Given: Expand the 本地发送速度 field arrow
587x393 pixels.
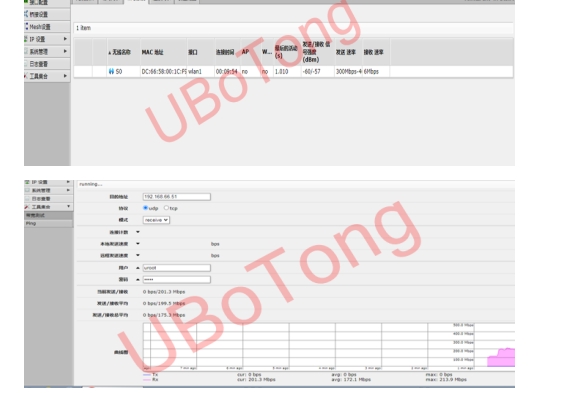Looking at the screenshot, I should click(138, 244).
